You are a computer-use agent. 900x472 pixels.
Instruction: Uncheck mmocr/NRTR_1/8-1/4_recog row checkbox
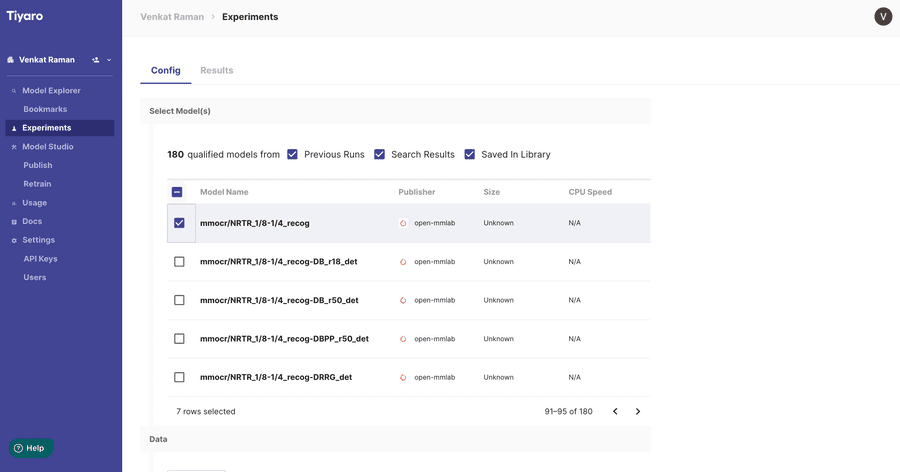click(x=179, y=223)
